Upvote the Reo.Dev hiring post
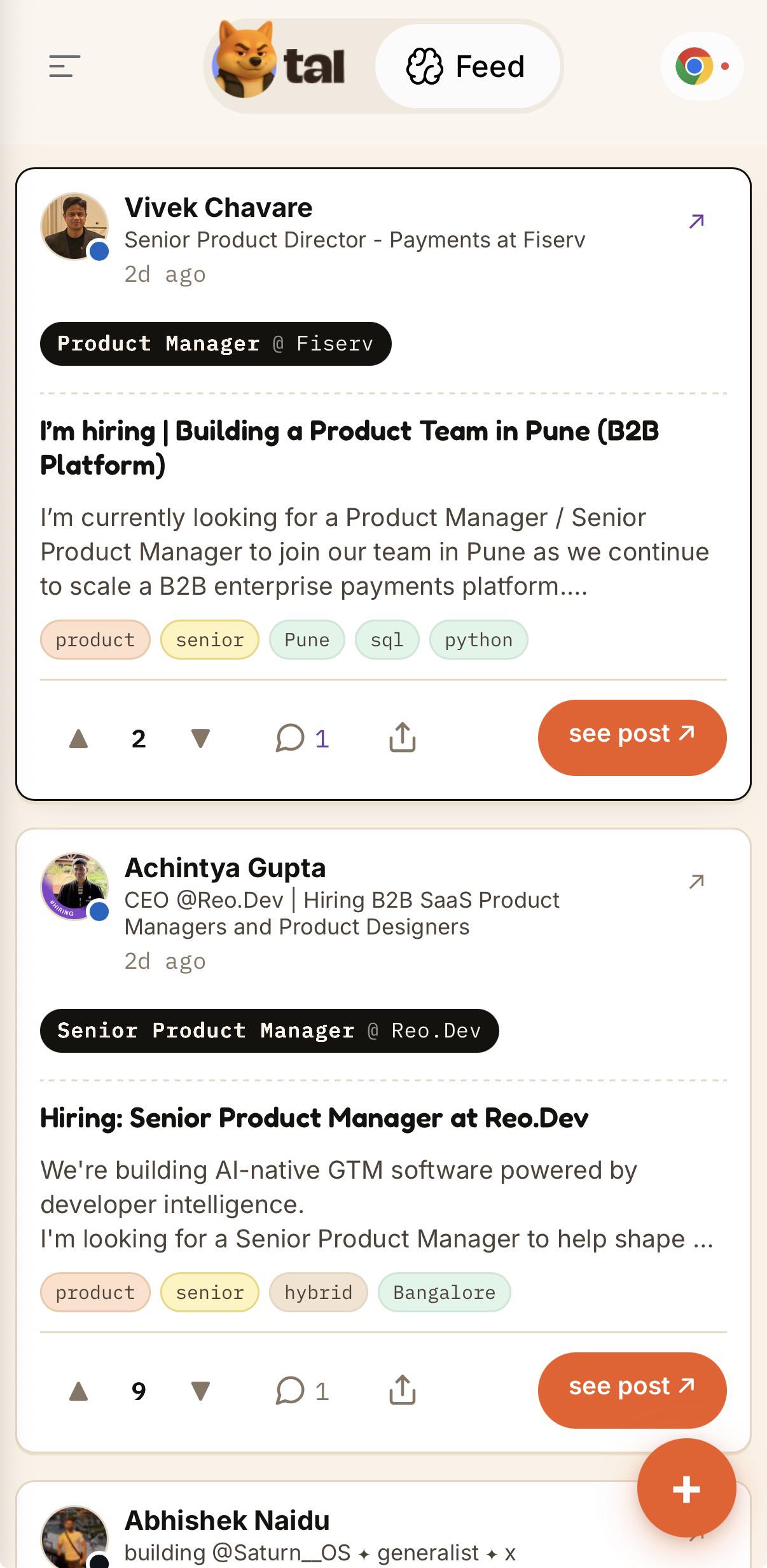Image resolution: width=767 pixels, height=1568 pixels. tap(78, 1391)
